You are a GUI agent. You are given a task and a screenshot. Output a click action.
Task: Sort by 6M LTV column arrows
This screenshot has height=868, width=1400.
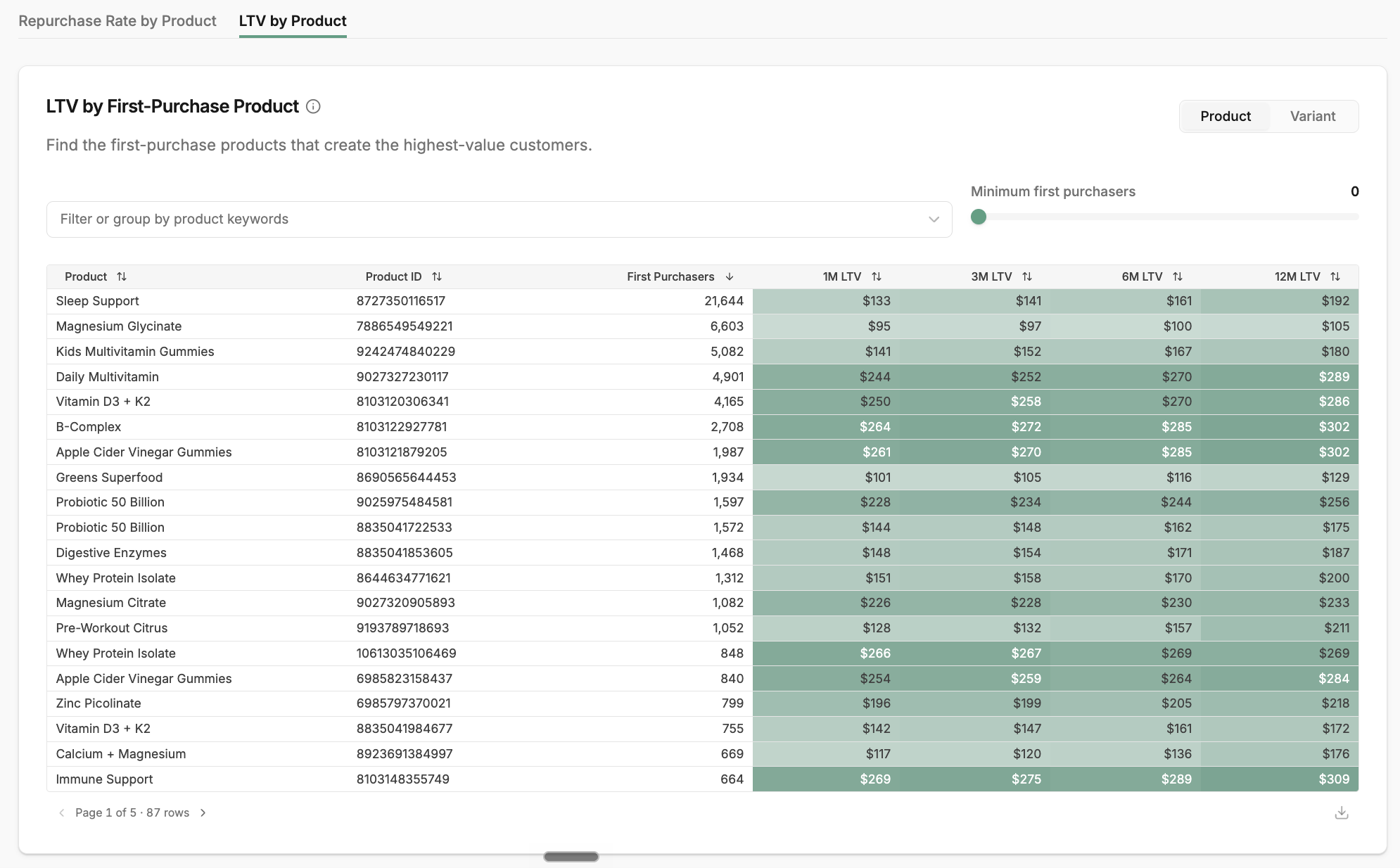[x=1178, y=276]
